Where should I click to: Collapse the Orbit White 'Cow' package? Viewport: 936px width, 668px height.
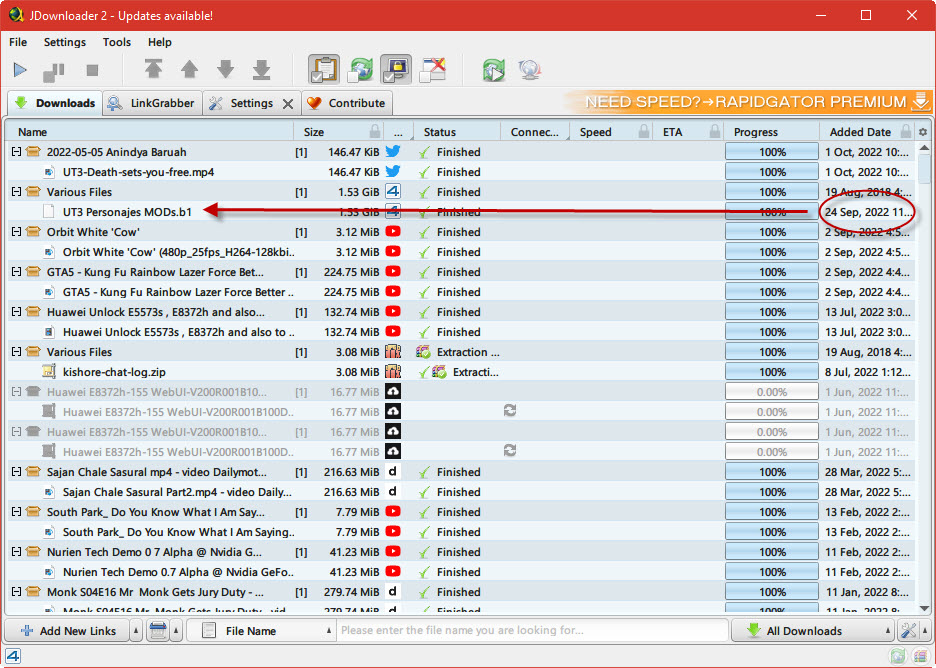[x=16, y=232]
